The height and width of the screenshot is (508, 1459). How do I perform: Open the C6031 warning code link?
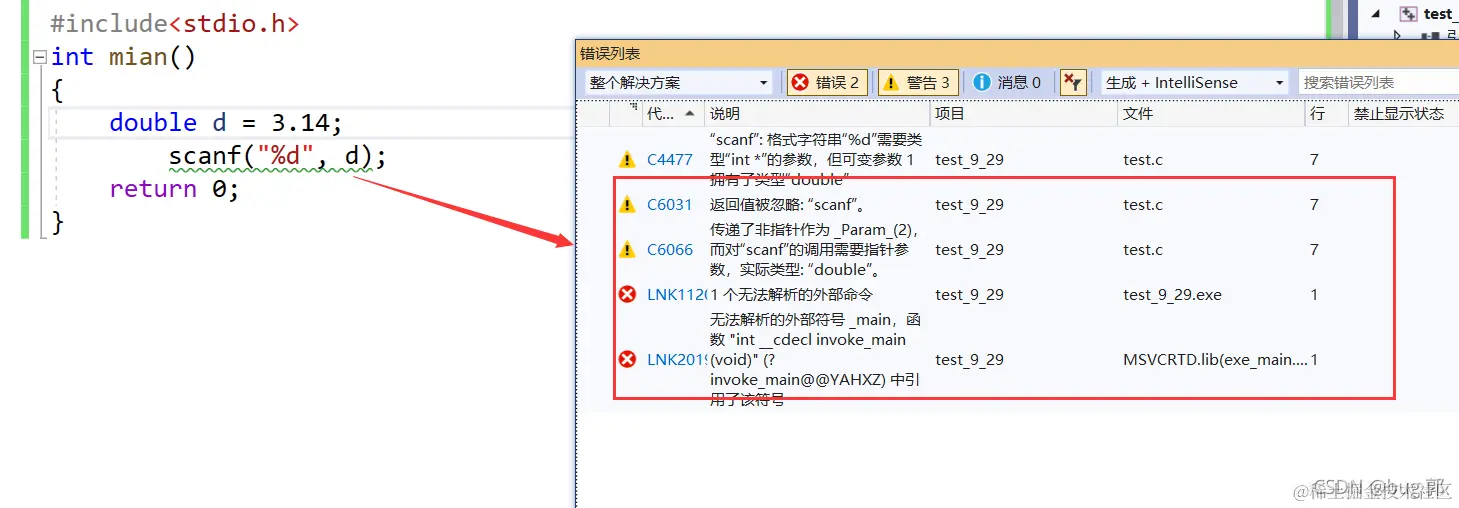[670, 205]
